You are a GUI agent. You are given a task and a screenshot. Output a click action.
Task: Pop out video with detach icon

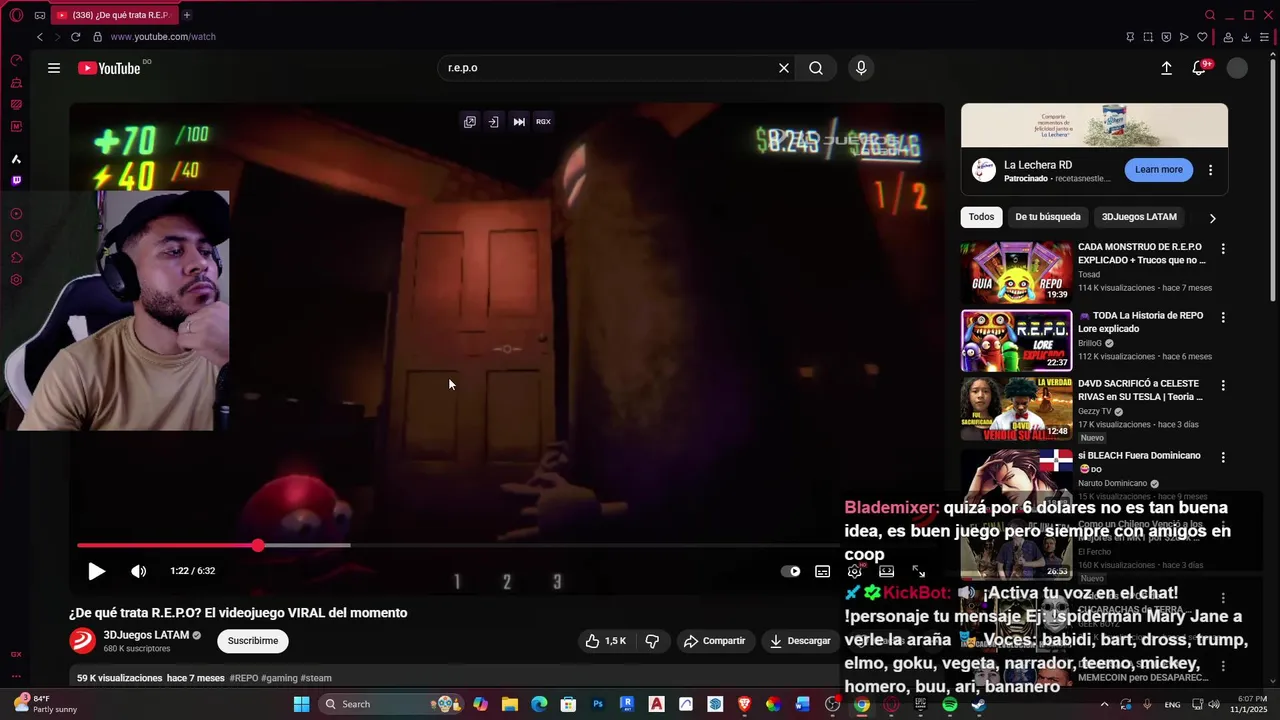(x=470, y=122)
